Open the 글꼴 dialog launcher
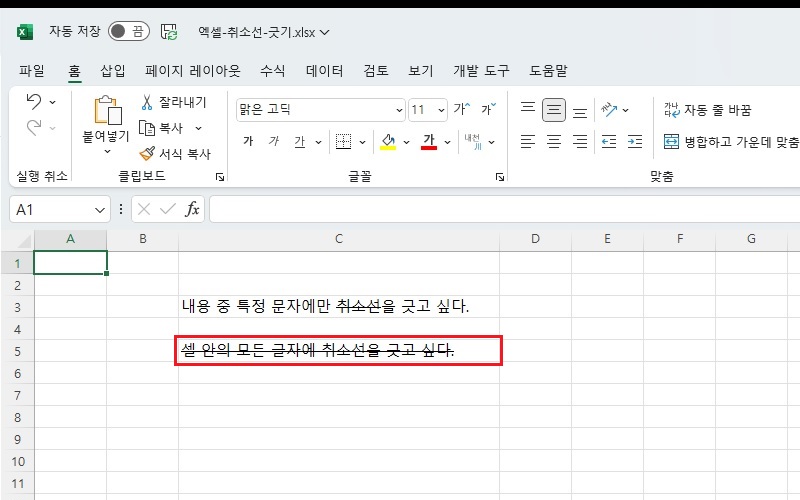 pos(500,177)
